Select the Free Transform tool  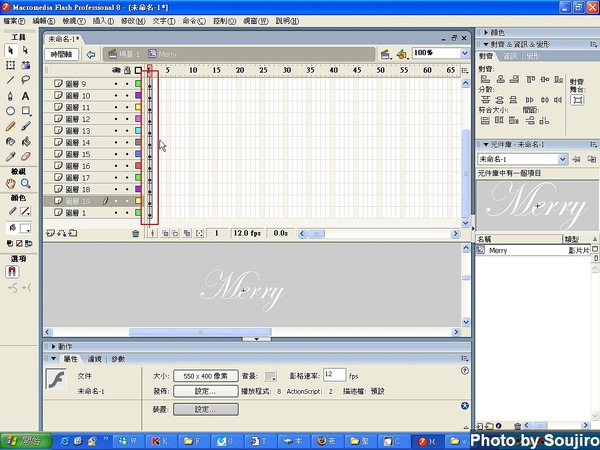(x=10, y=65)
